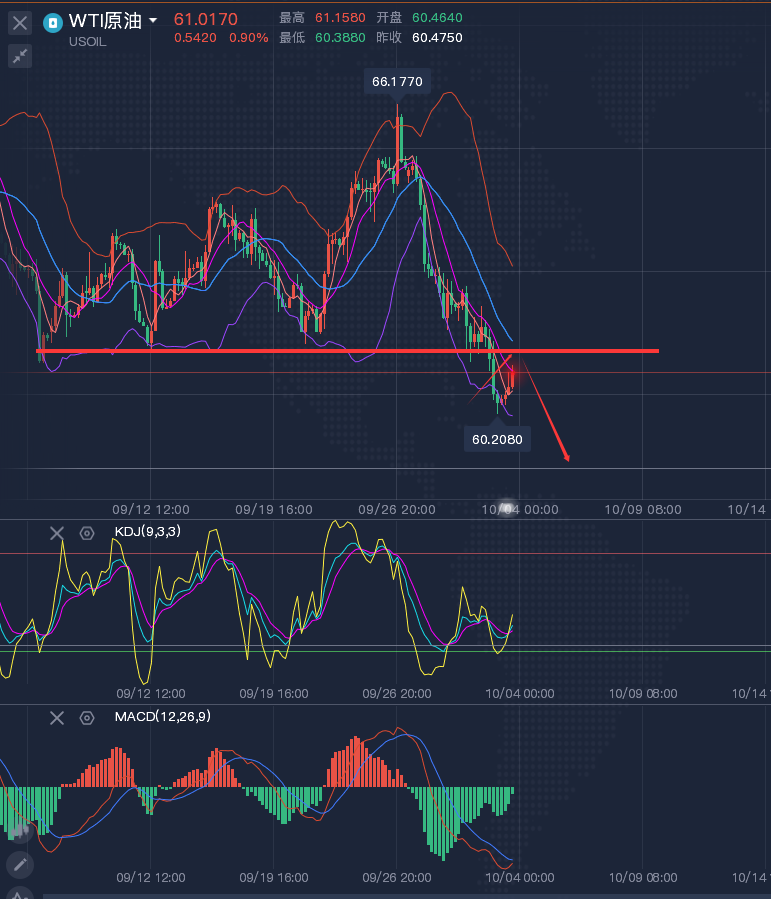The width and height of the screenshot is (771, 899).
Task: Click the price change value 0.5420
Action: pyautogui.click(x=195, y=38)
